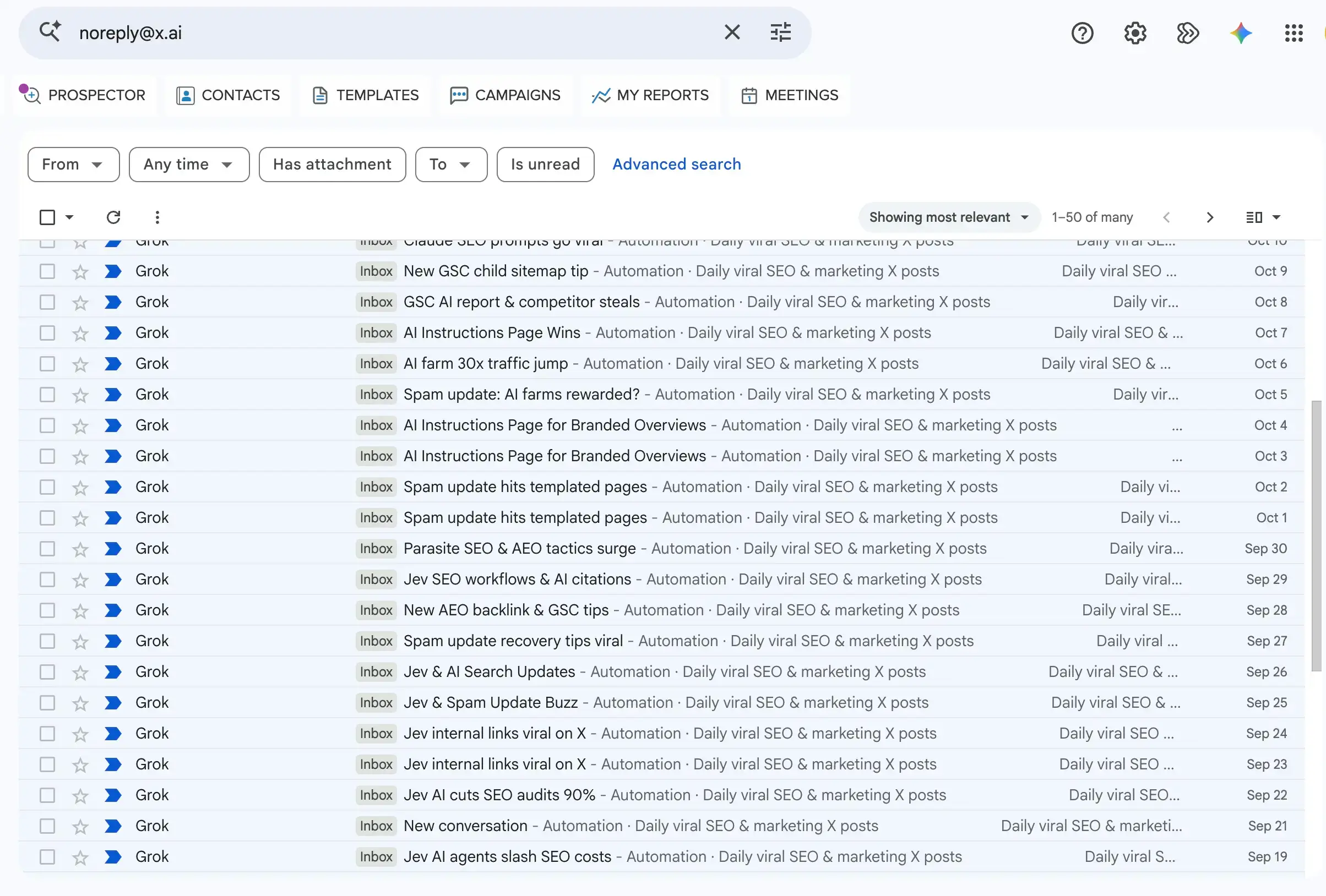The image size is (1326, 896).
Task: Open the More options three-dot menu
Action: [157, 217]
